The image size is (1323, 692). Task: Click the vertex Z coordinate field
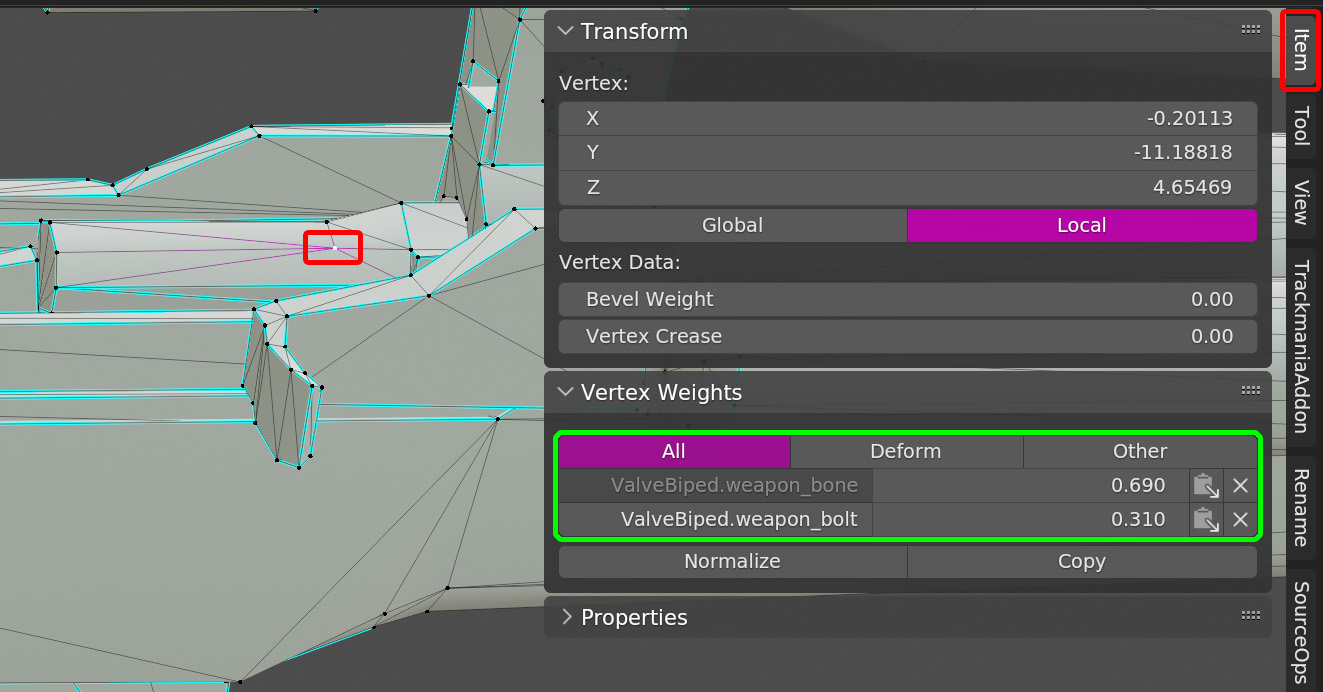pos(908,187)
